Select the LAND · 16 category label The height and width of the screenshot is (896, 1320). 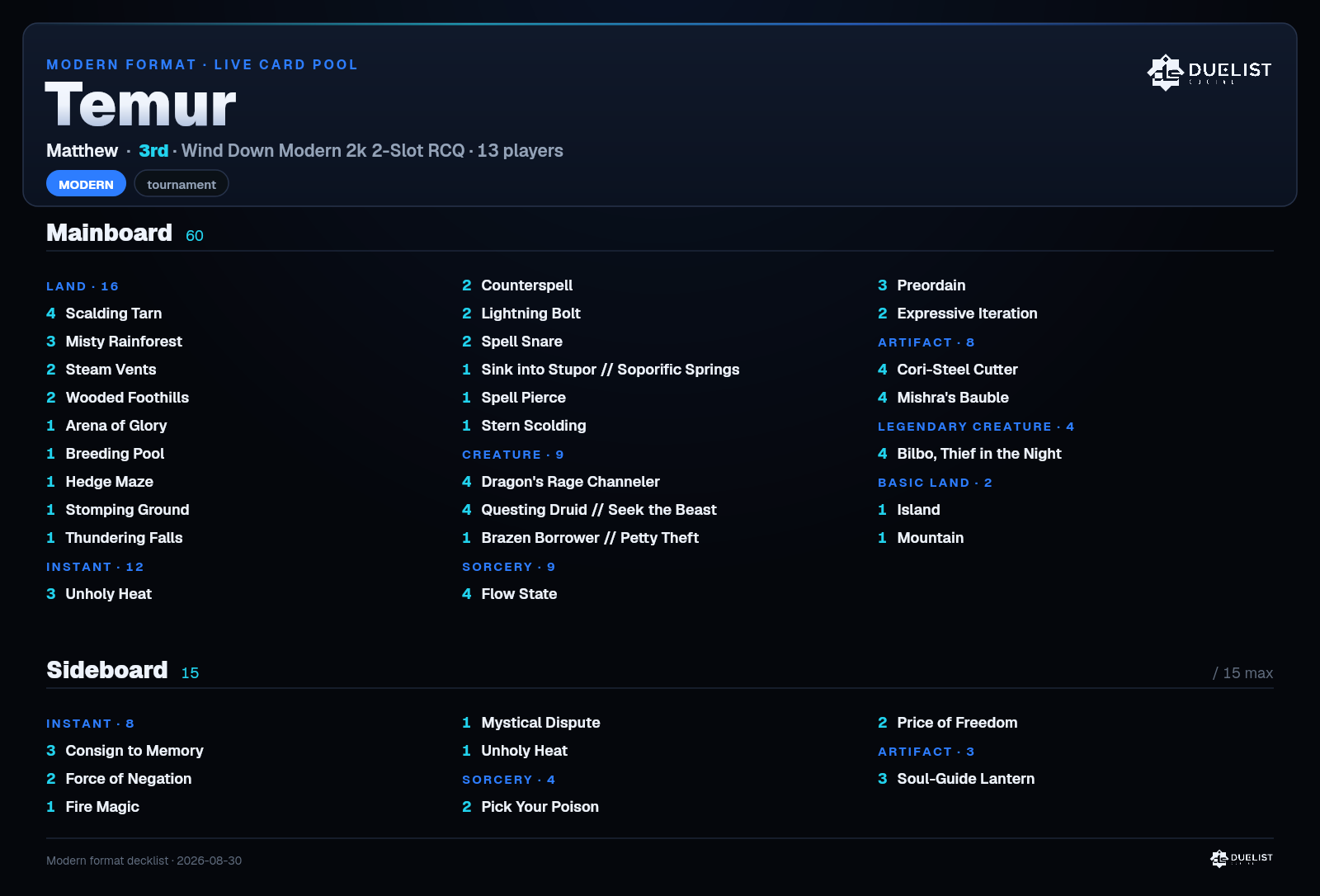point(82,286)
